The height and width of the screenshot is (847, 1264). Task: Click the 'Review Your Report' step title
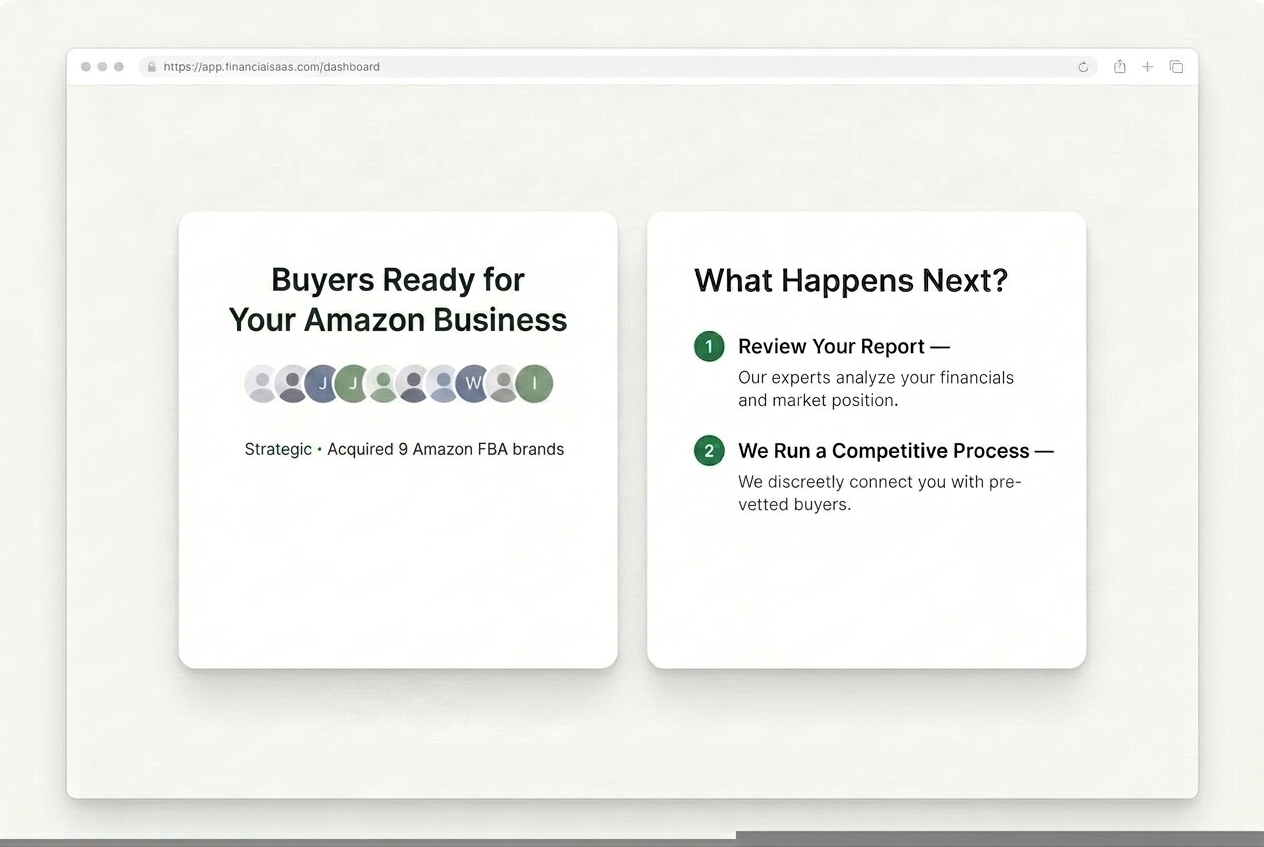click(x=844, y=346)
